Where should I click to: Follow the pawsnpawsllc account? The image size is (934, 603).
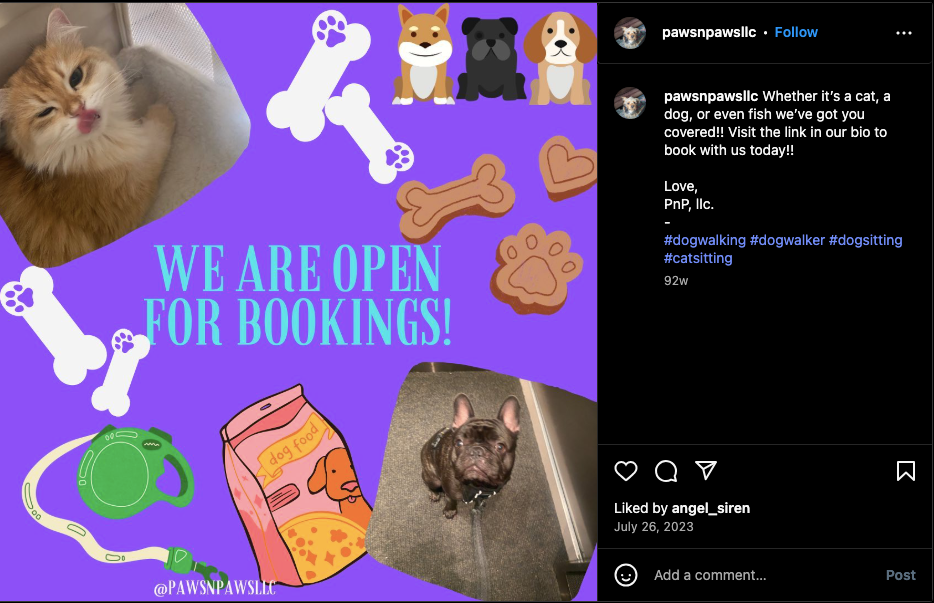pyautogui.click(x=796, y=32)
